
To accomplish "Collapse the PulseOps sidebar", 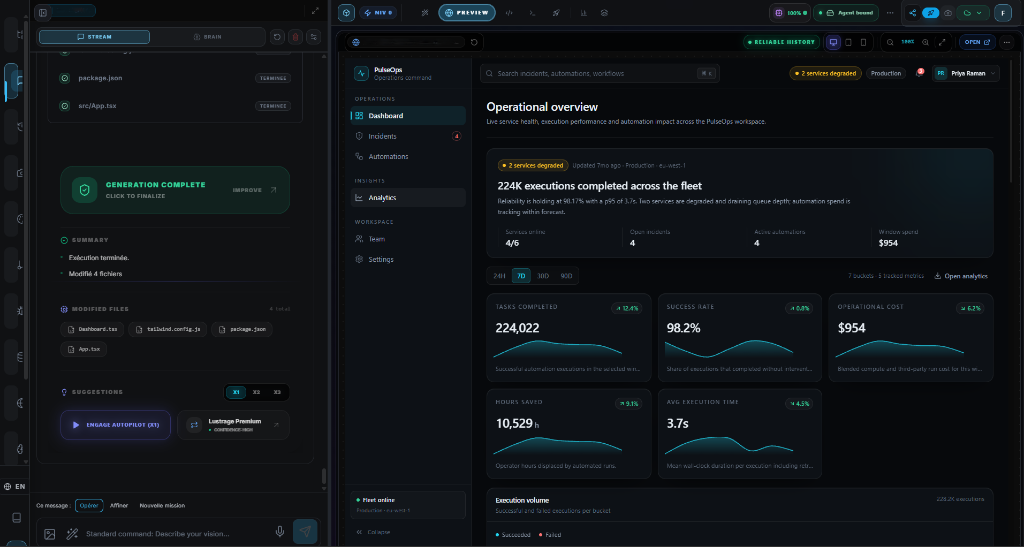I will tap(374, 532).
